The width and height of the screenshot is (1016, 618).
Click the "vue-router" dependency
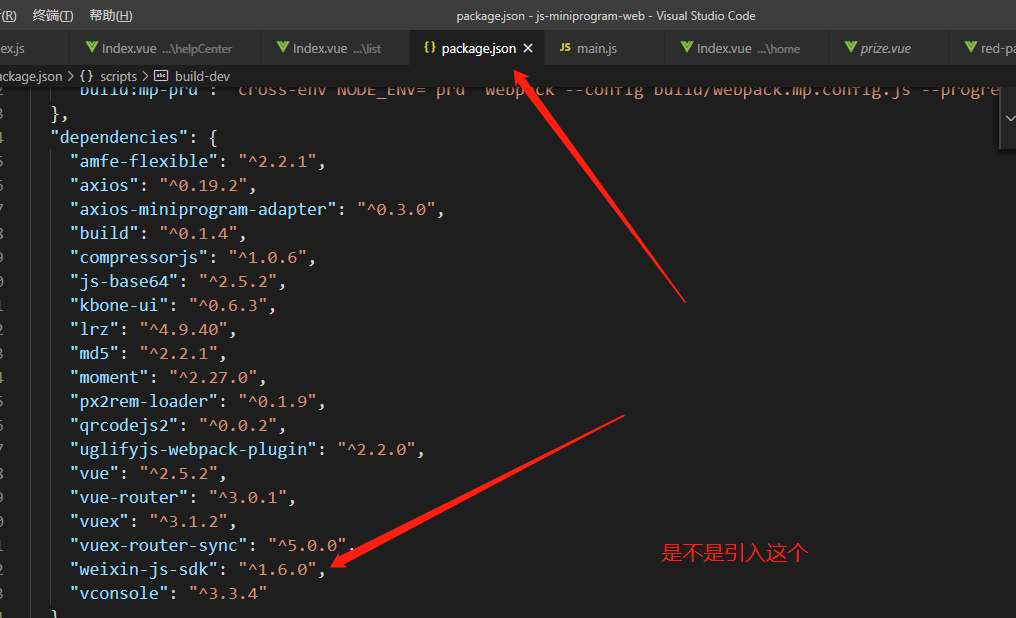coord(183,497)
